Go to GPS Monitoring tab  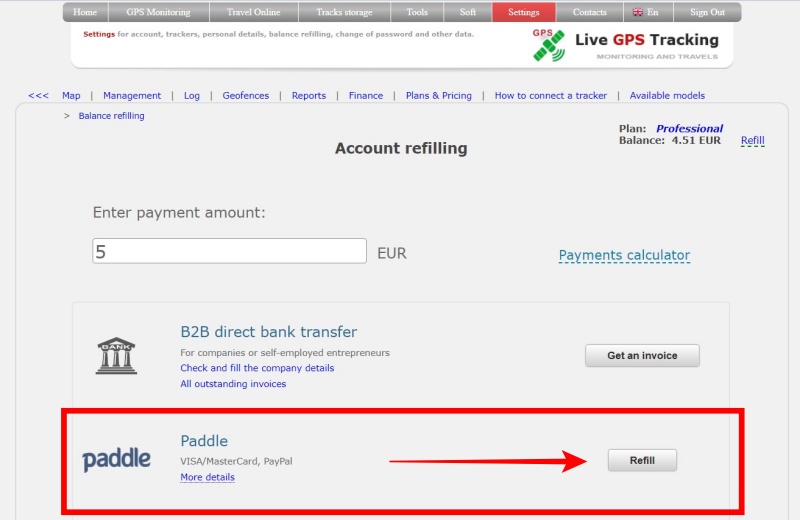(x=158, y=12)
